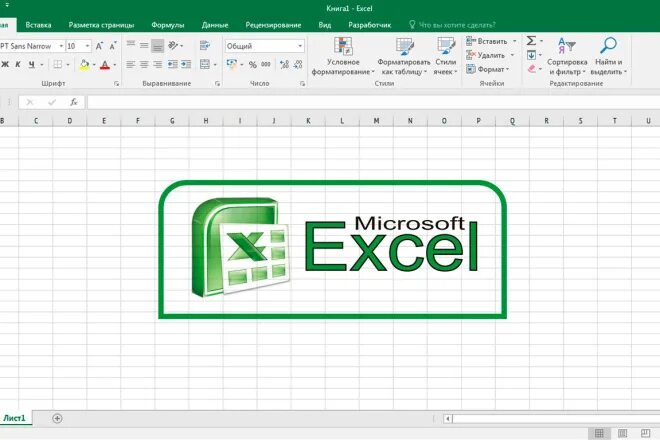Align cell content to the top
Viewport: 660px width, 440px height.
click(131, 45)
